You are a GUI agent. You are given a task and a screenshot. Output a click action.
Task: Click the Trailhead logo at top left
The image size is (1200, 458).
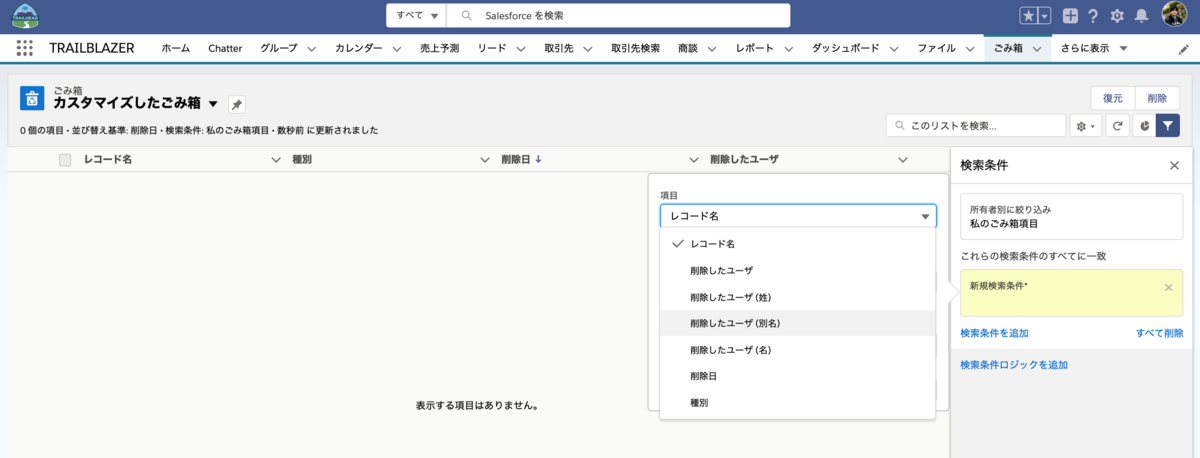click(x=25, y=16)
